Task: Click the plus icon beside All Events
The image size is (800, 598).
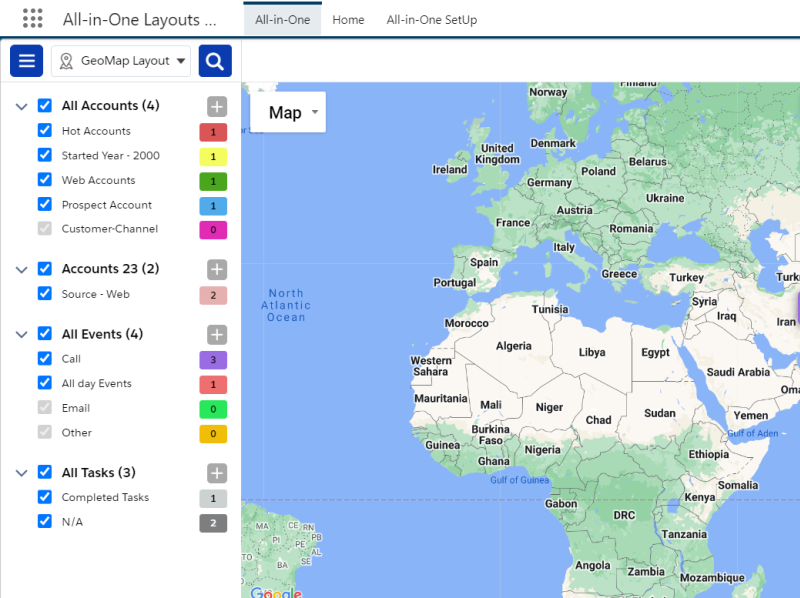Action: [219, 334]
